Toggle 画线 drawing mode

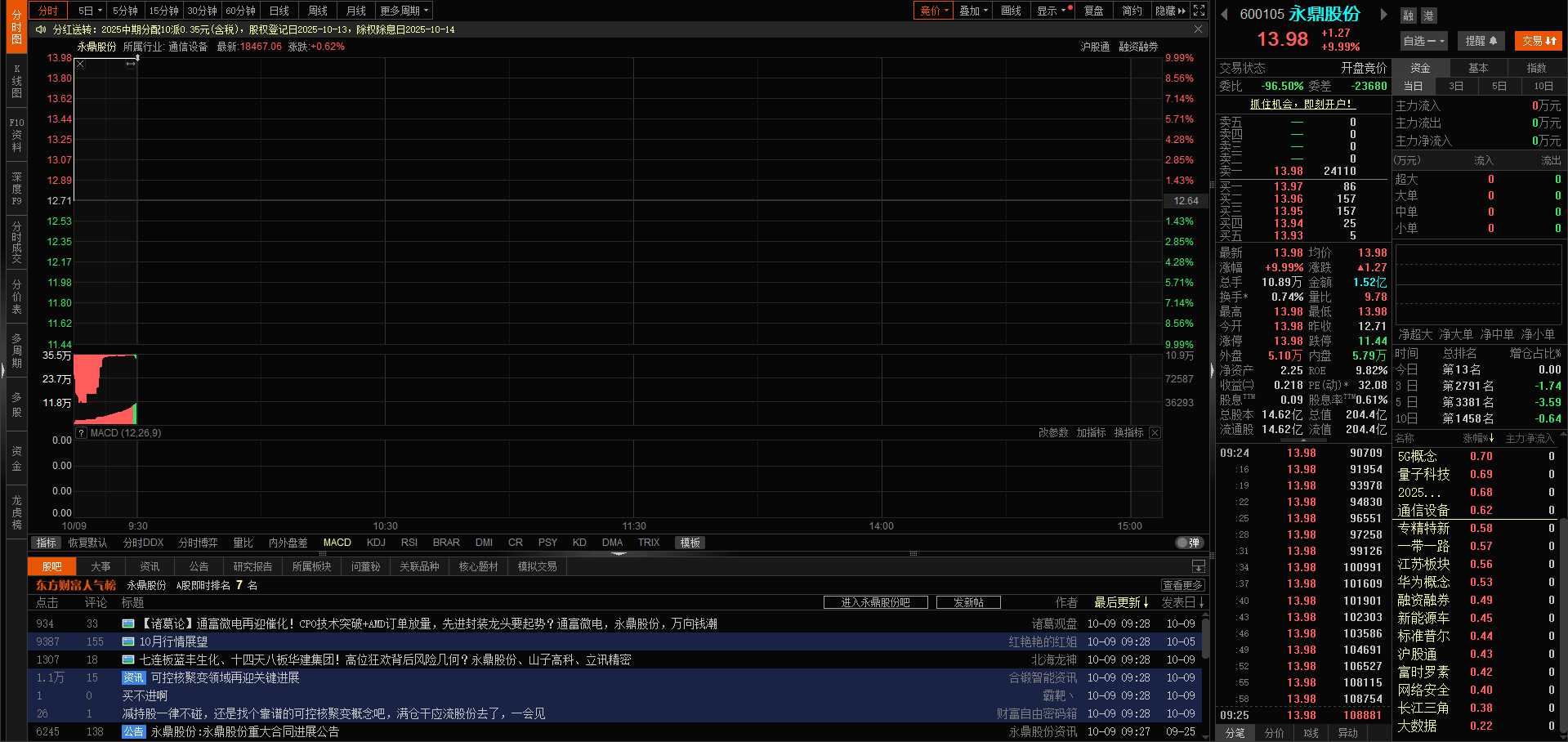(x=1012, y=11)
